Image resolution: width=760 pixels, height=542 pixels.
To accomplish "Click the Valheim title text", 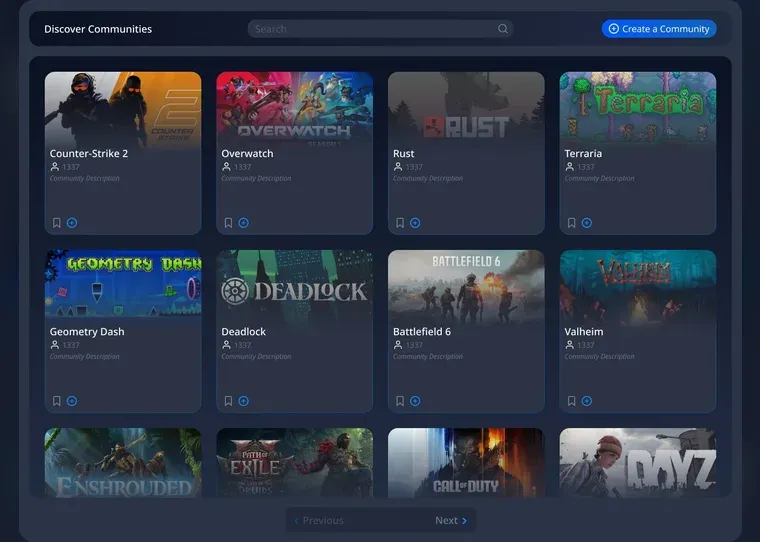I will (584, 332).
